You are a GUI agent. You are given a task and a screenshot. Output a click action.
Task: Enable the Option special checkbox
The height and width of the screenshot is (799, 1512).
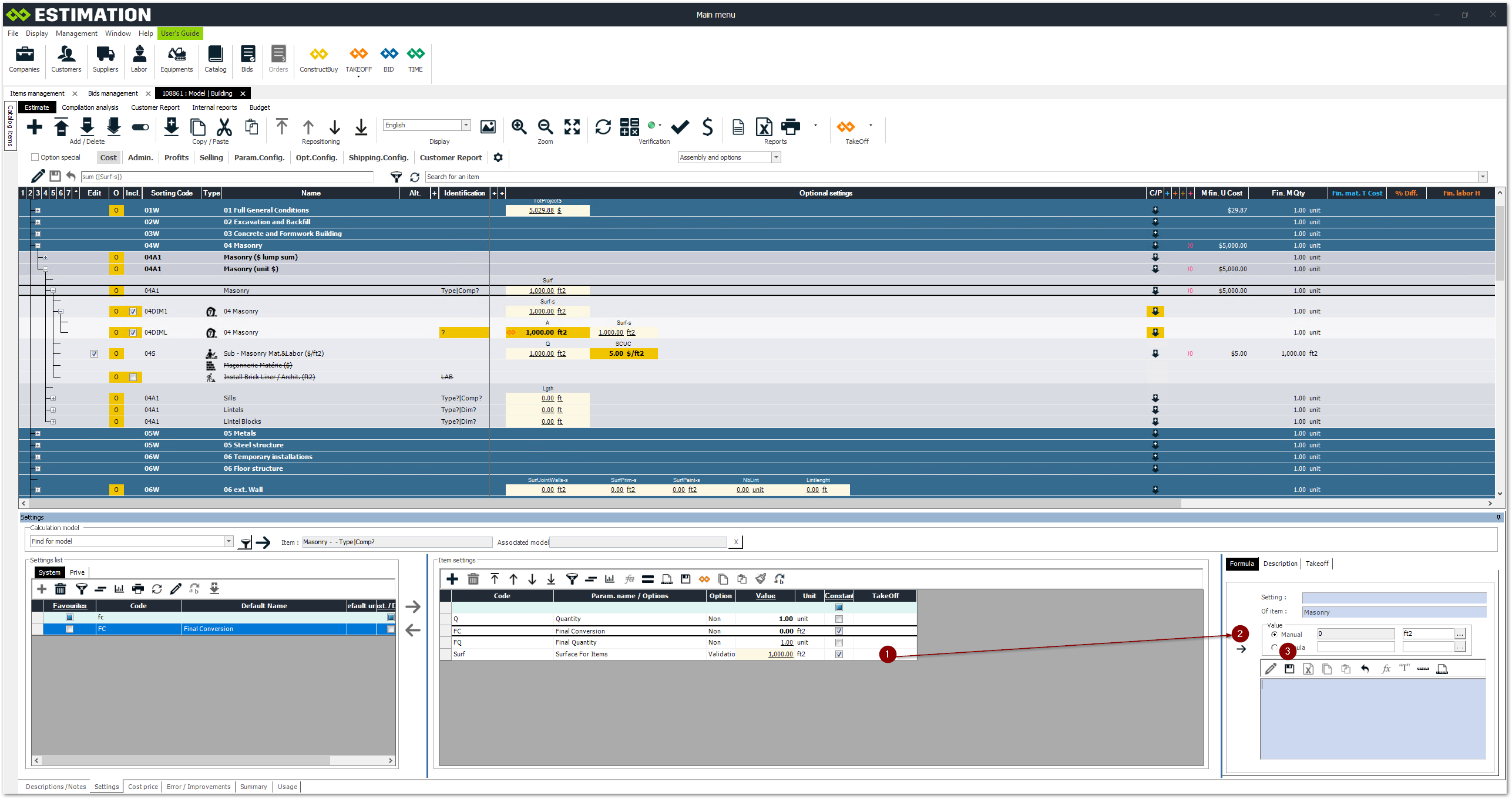35,157
